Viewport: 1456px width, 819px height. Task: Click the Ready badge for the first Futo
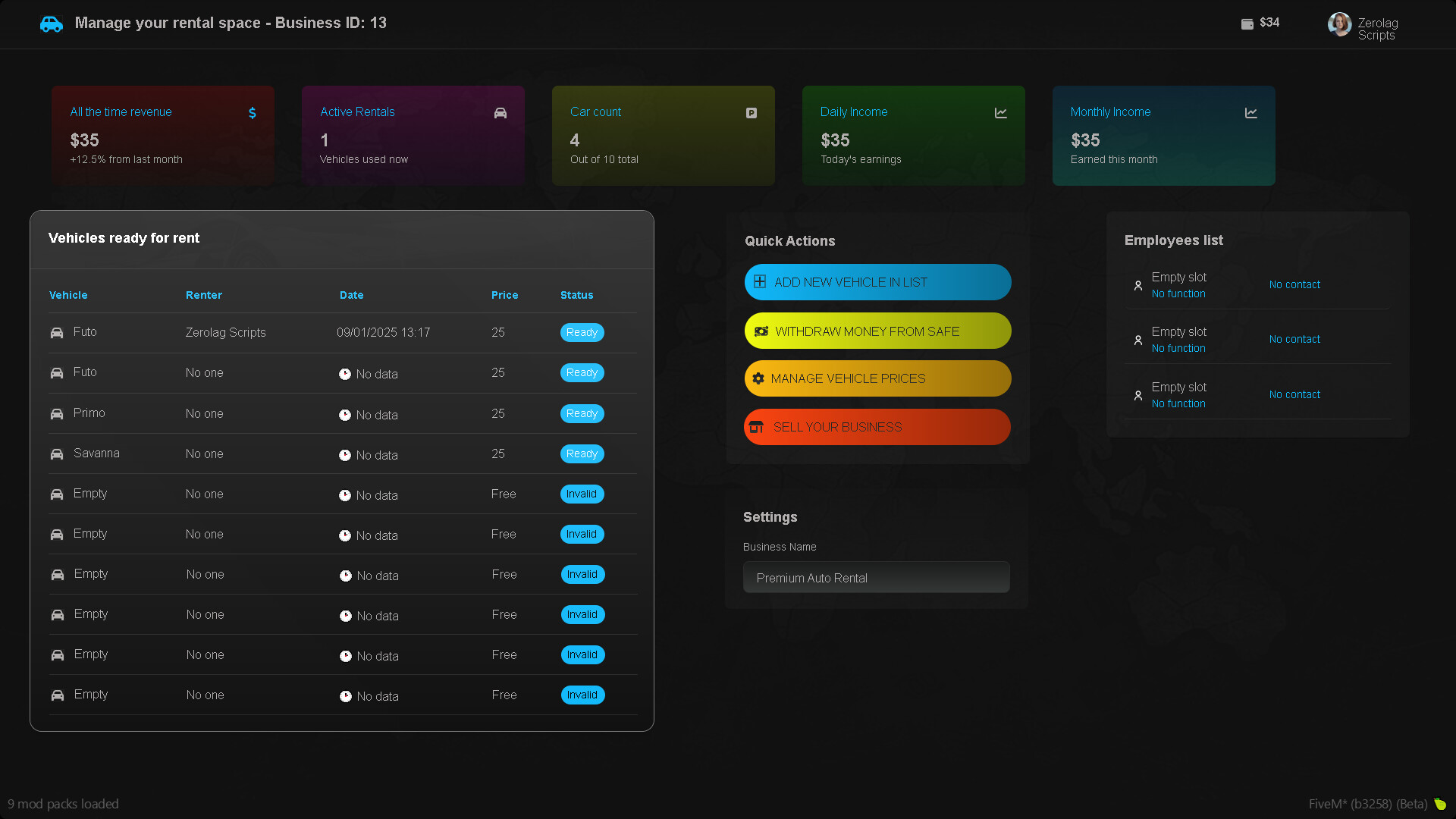tap(582, 332)
